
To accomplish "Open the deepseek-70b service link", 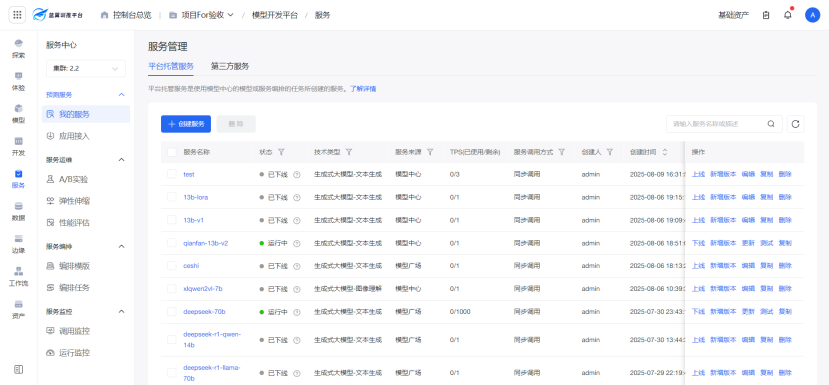I will point(205,312).
